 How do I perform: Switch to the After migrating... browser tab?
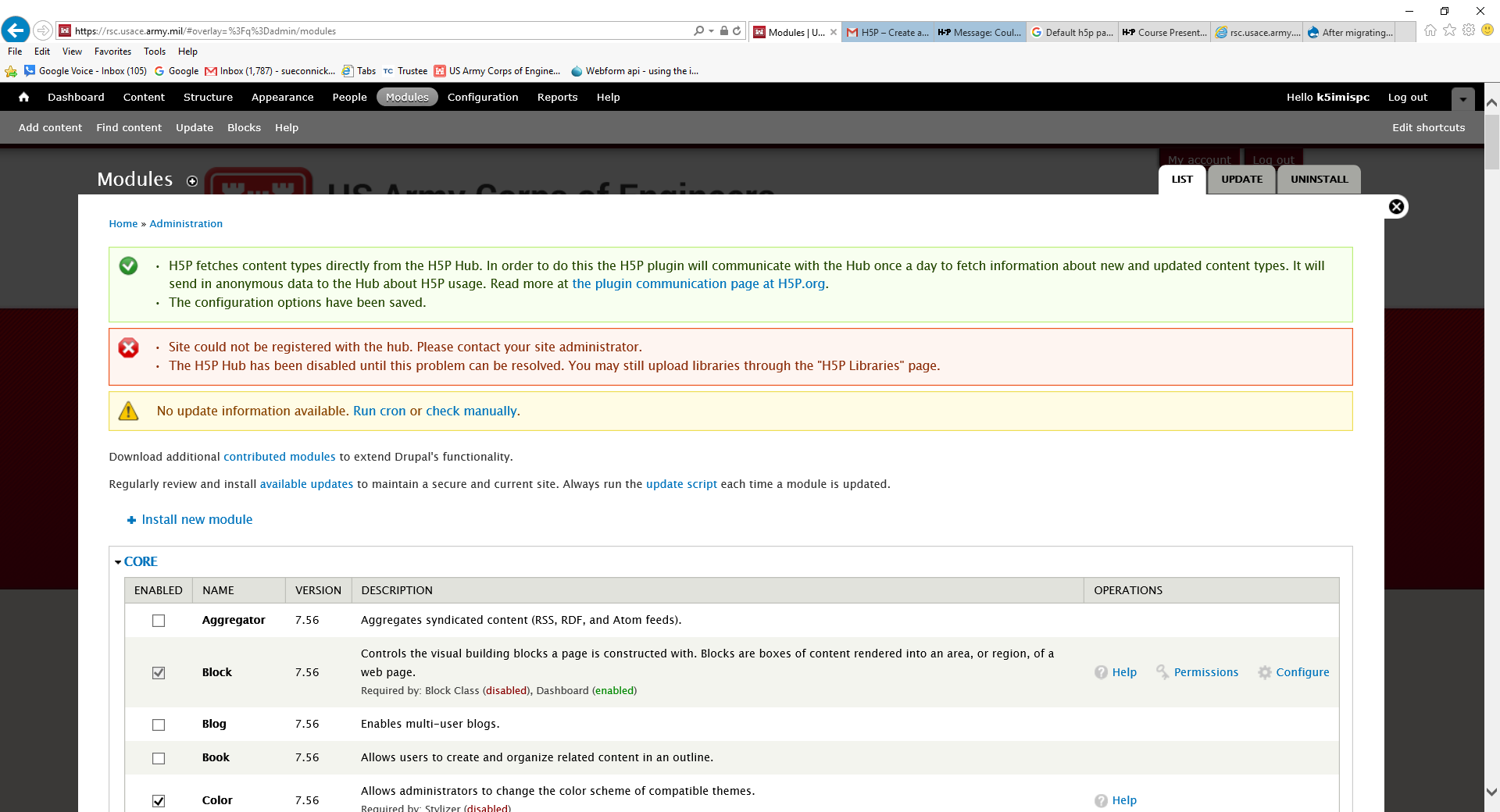click(1348, 32)
